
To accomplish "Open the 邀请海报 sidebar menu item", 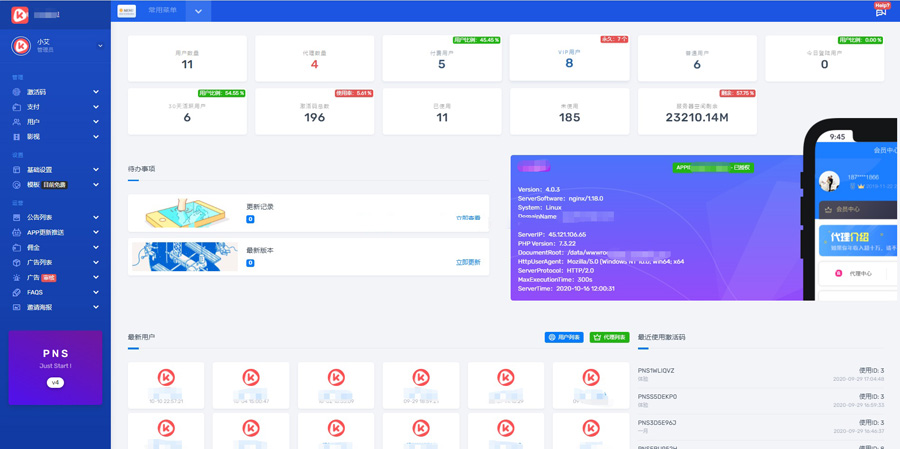I will [40, 307].
